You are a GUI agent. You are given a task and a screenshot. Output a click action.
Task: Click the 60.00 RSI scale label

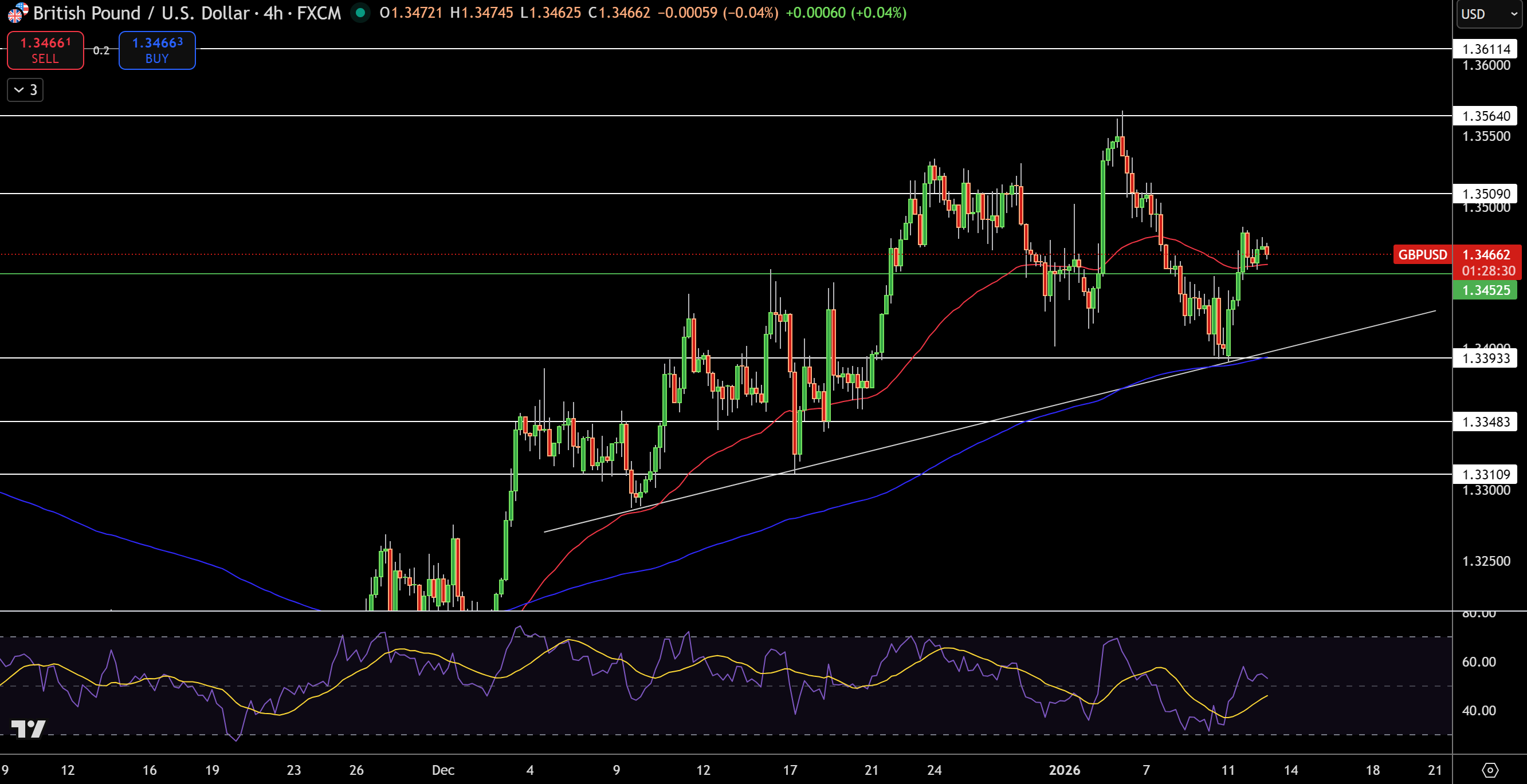coord(1478,661)
